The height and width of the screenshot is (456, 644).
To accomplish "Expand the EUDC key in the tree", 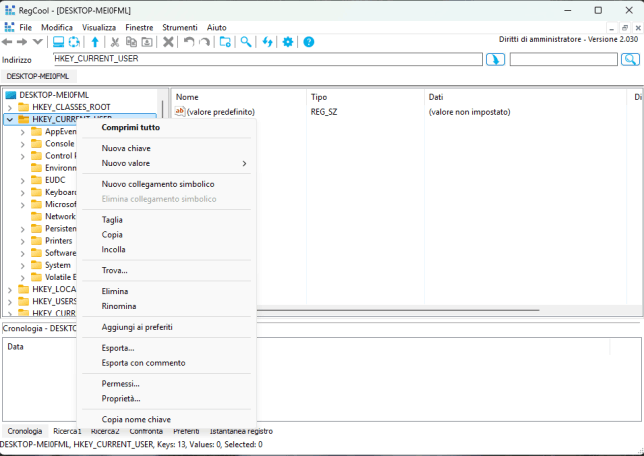I will click(x=23, y=180).
